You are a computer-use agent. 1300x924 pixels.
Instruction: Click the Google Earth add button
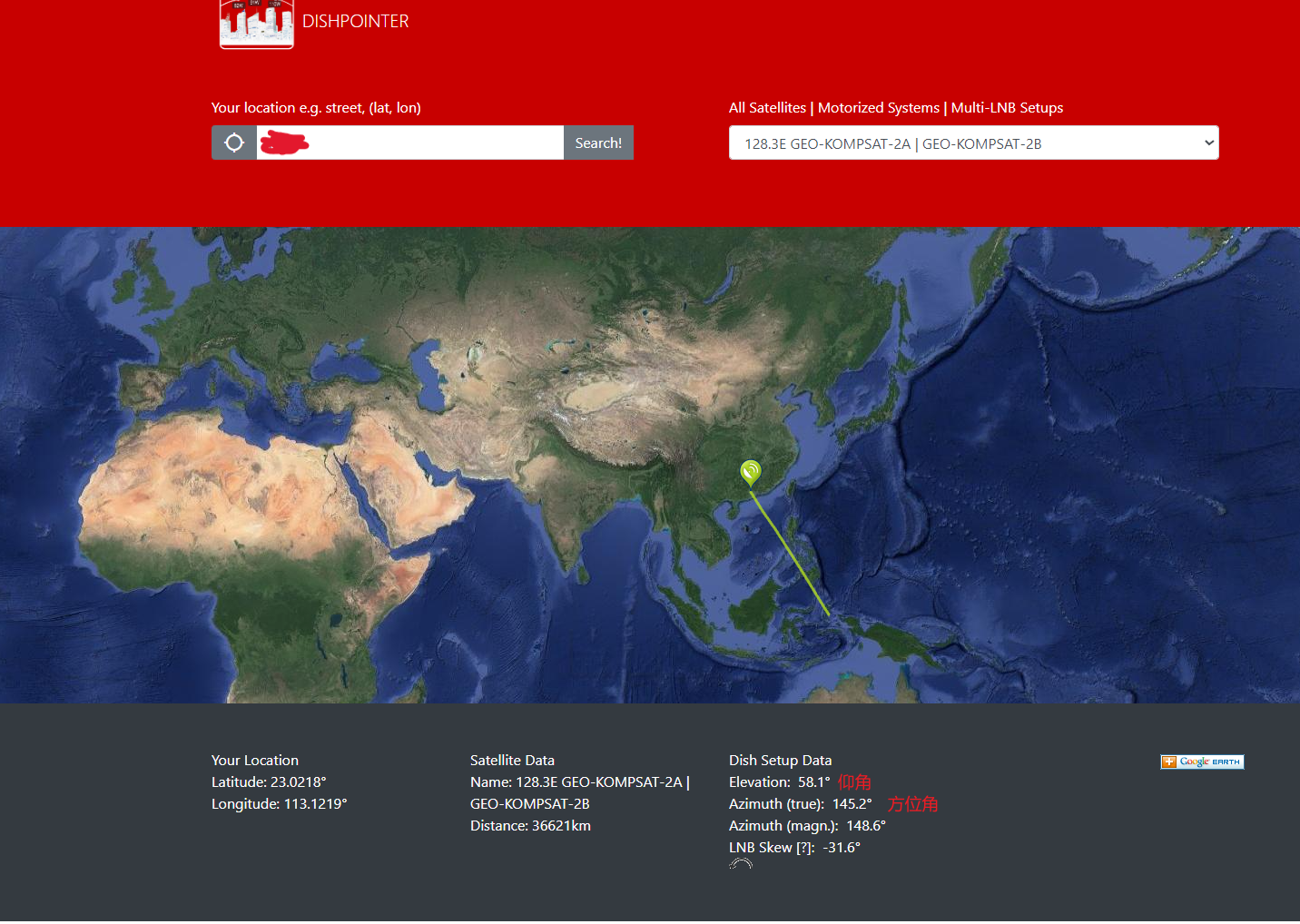[x=1202, y=762]
